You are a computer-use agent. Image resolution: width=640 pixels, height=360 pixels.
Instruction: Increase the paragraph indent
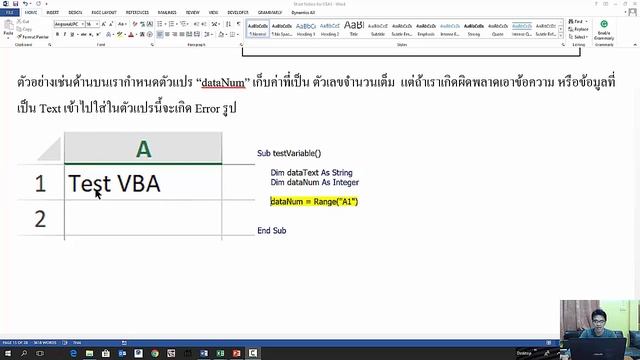pyautogui.click(x=203, y=24)
